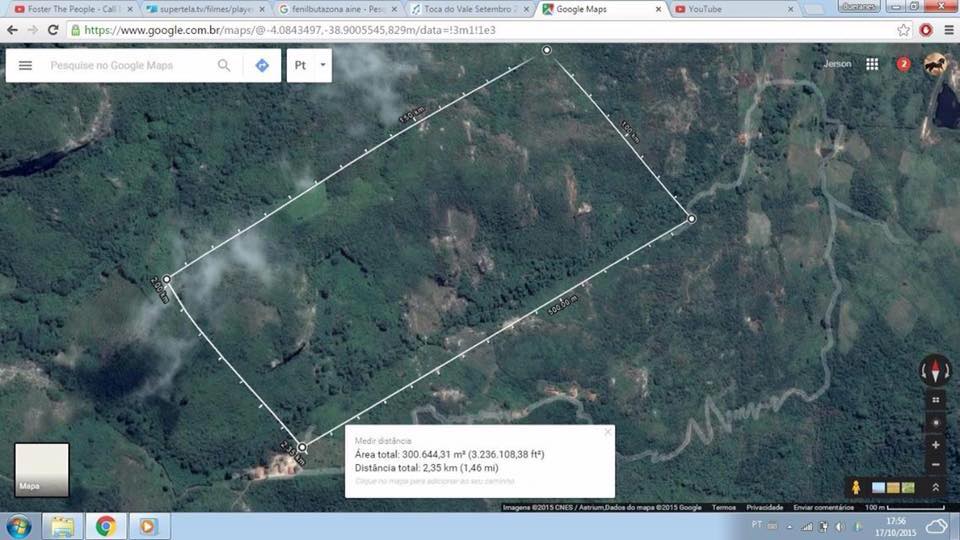The height and width of the screenshot is (540, 960).
Task: Open the Chrome menu button
Action: 948,30
